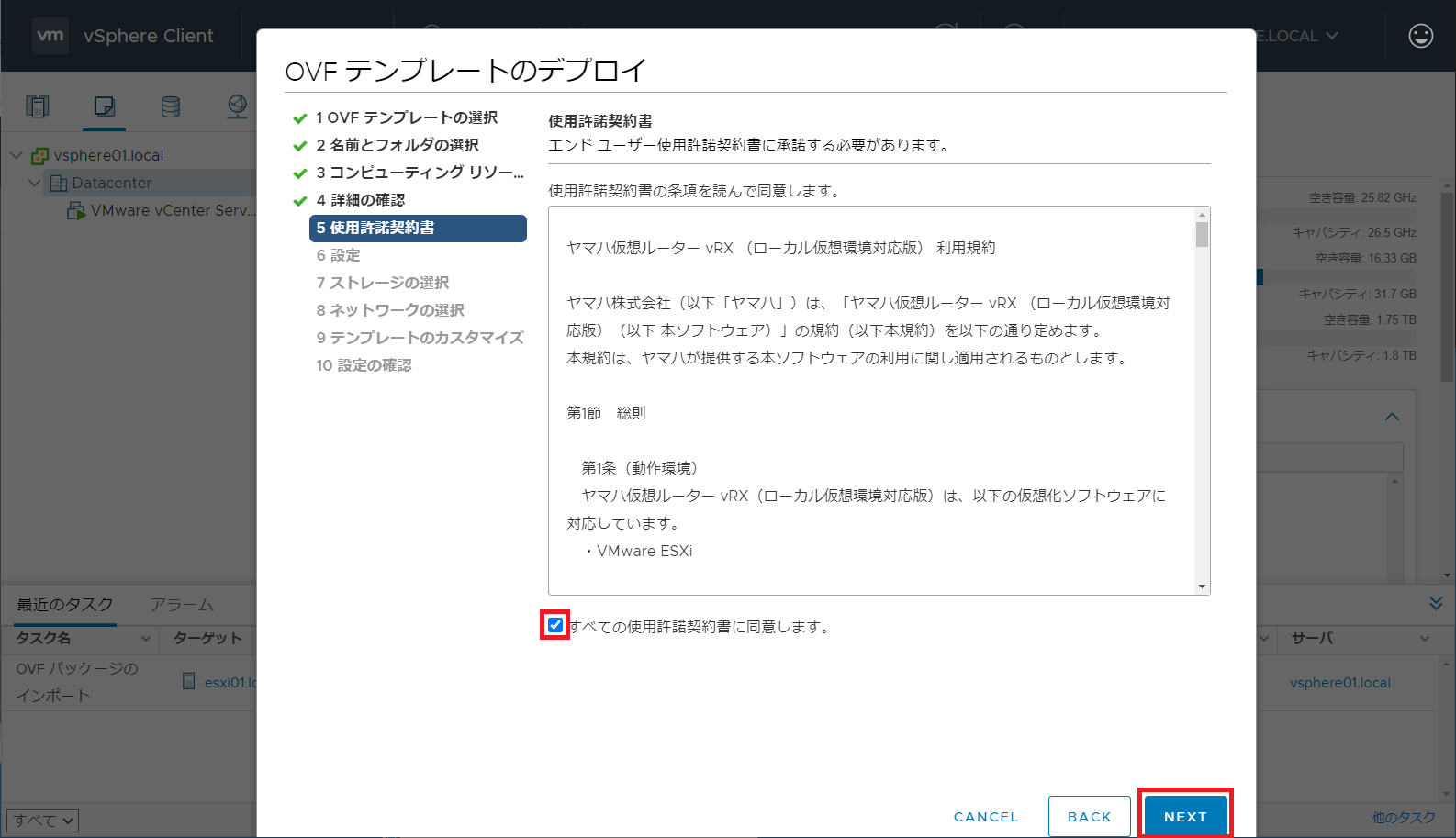Viewport: 1456px width, 838px height.
Task: Click the Datacenter icon in tree
Action: click(59, 183)
